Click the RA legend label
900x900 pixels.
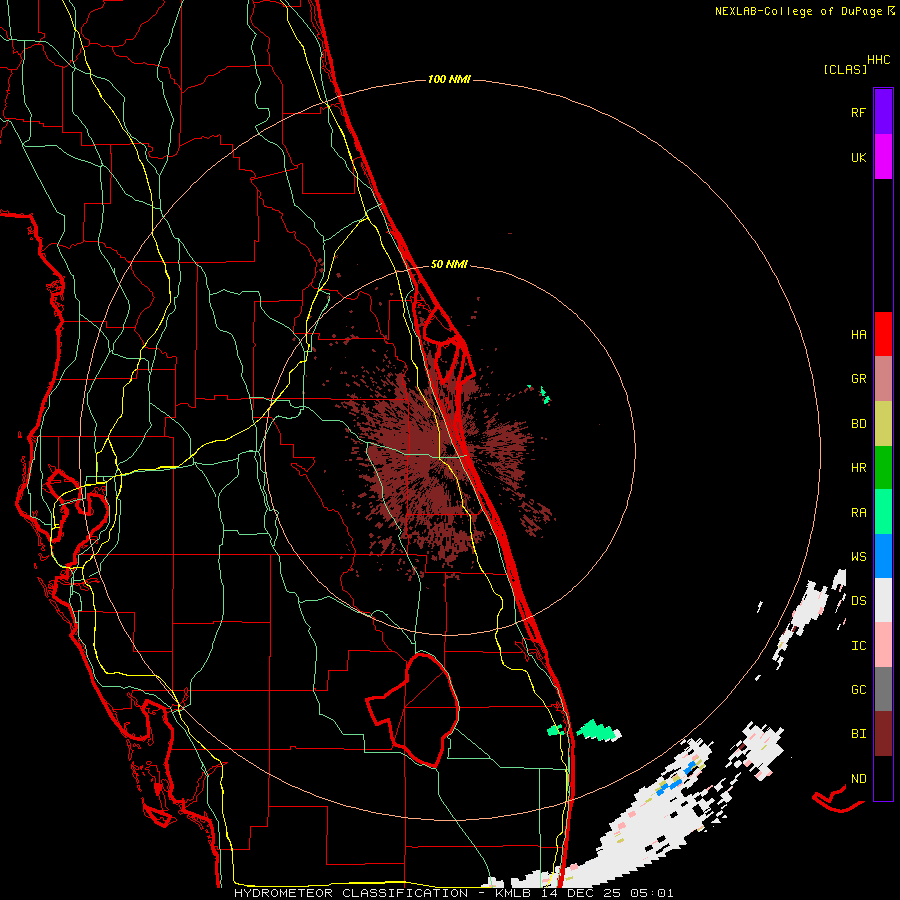tap(858, 513)
